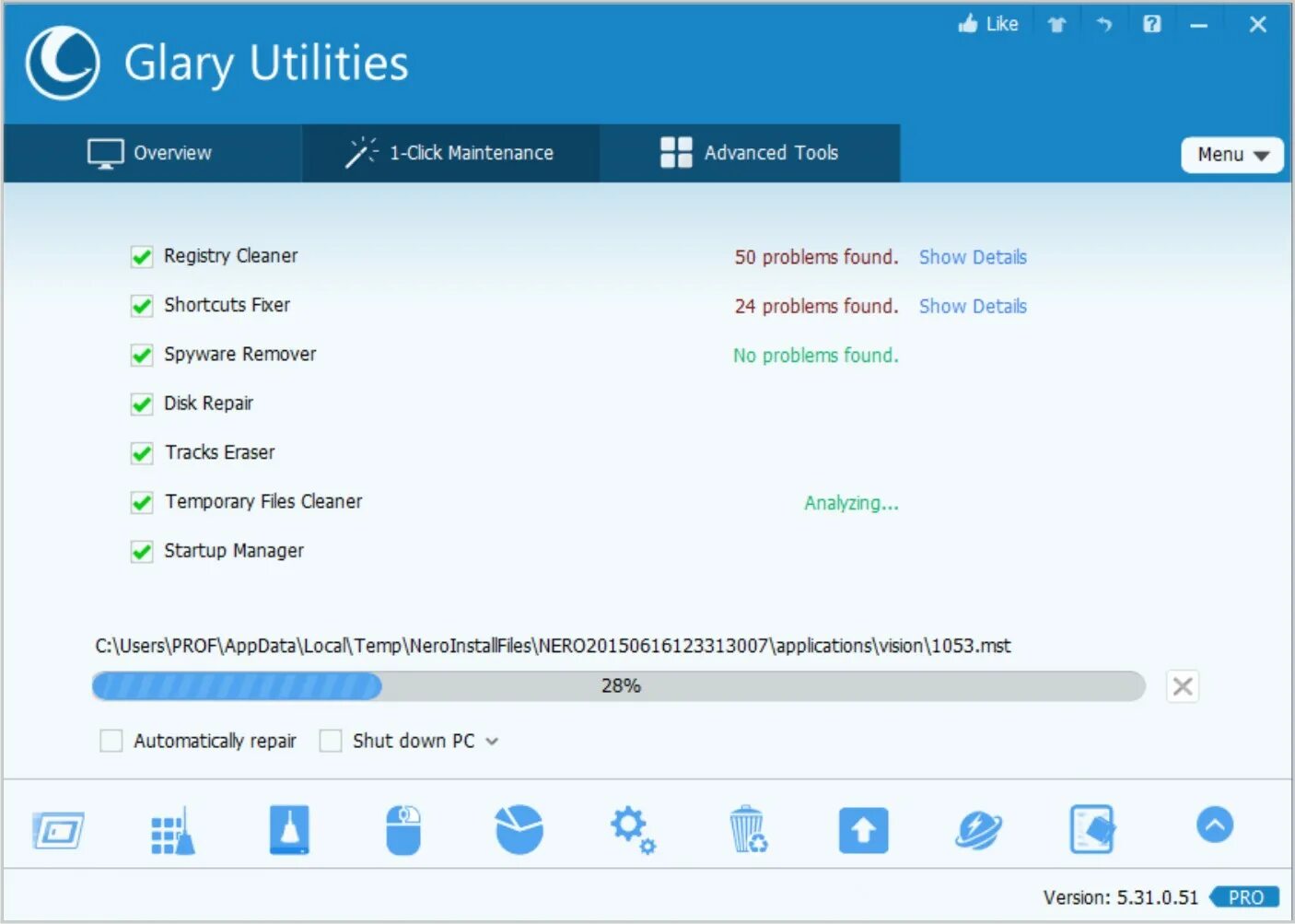Open the Software Update arrow icon
The width and height of the screenshot is (1295, 924).
click(x=863, y=830)
